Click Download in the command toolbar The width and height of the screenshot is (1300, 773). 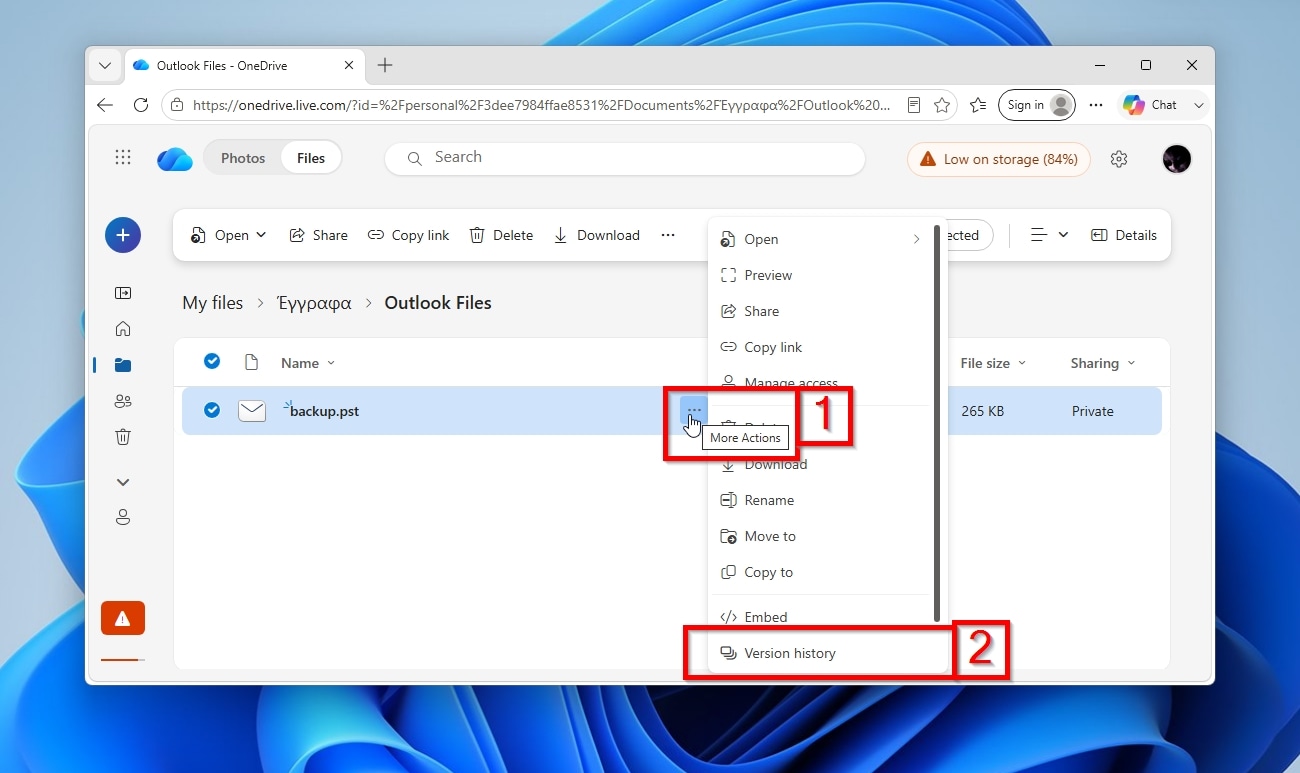tap(596, 235)
